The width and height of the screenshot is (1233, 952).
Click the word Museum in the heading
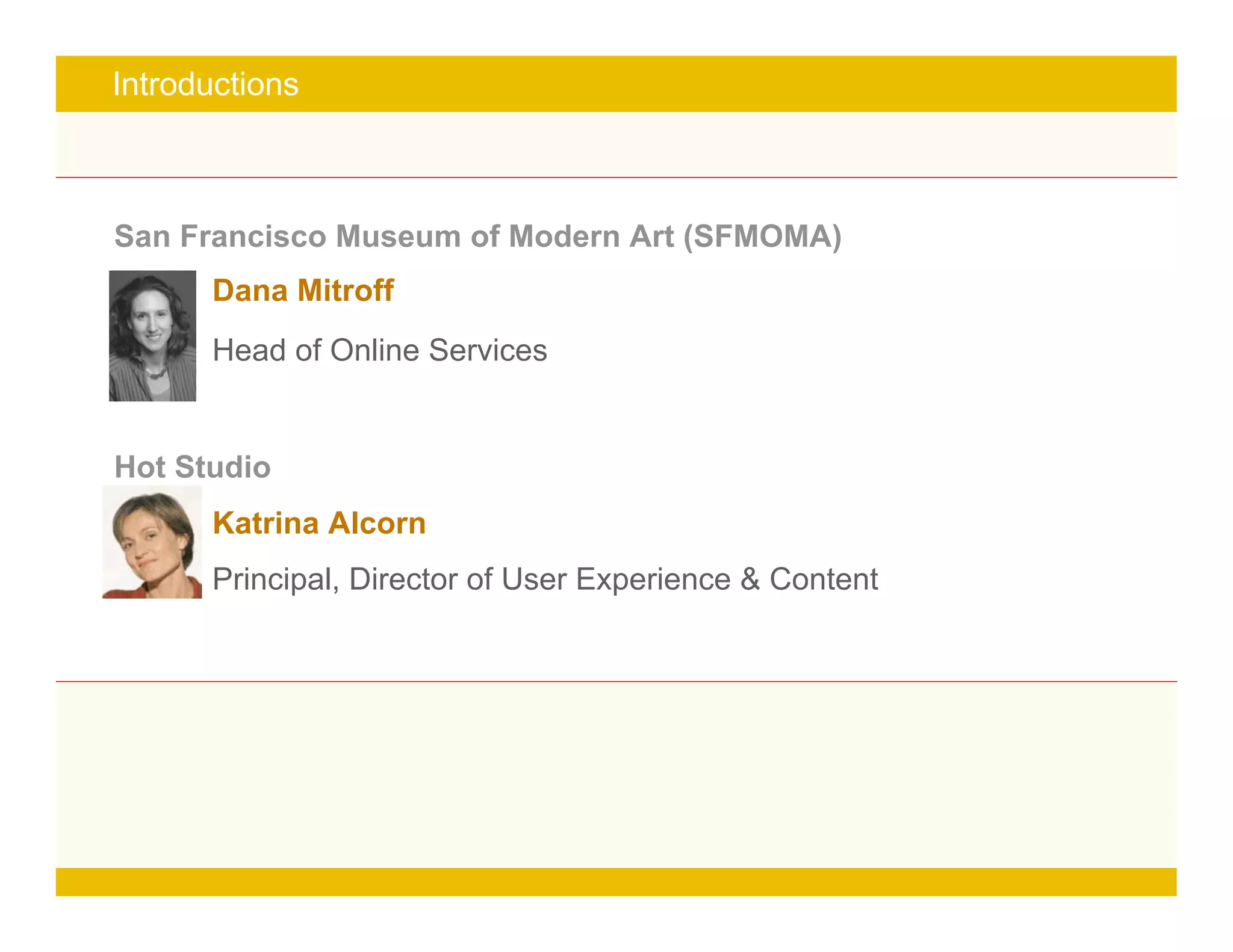coord(398,236)
